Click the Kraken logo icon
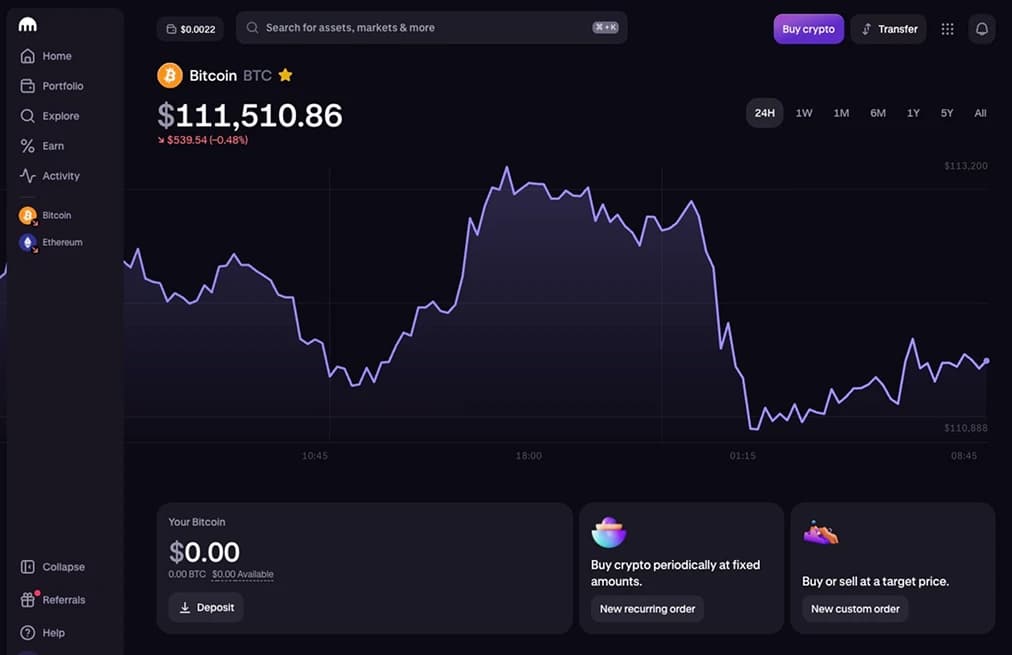 click(28, 25)
